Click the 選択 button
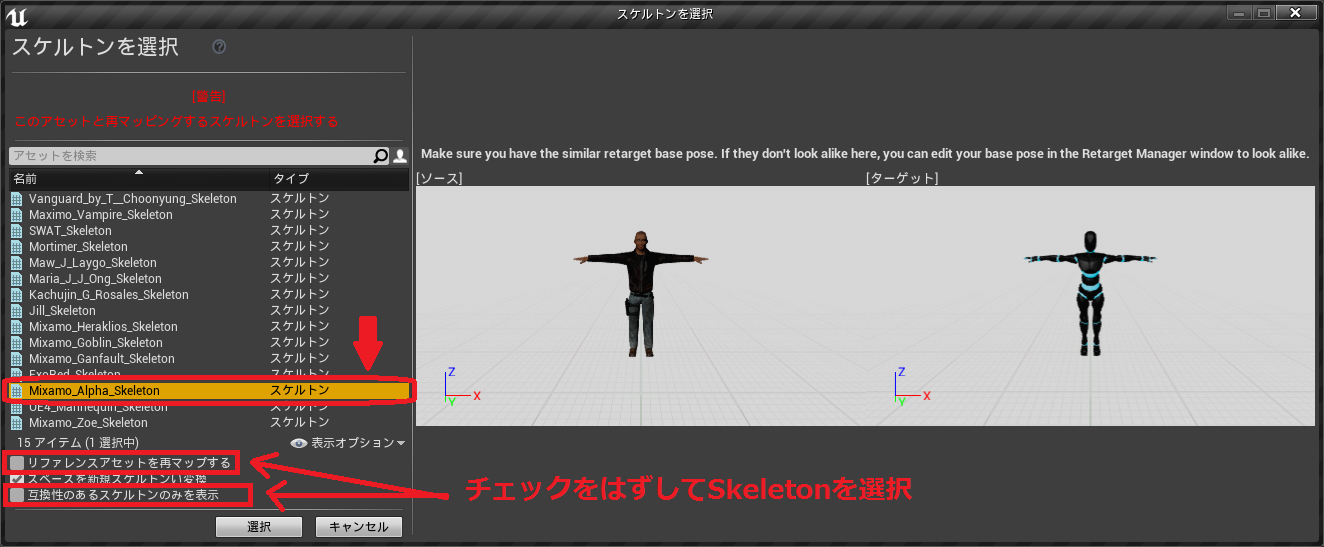Image resolution: width=1324 pixels, height=547 pixels. 259,527
